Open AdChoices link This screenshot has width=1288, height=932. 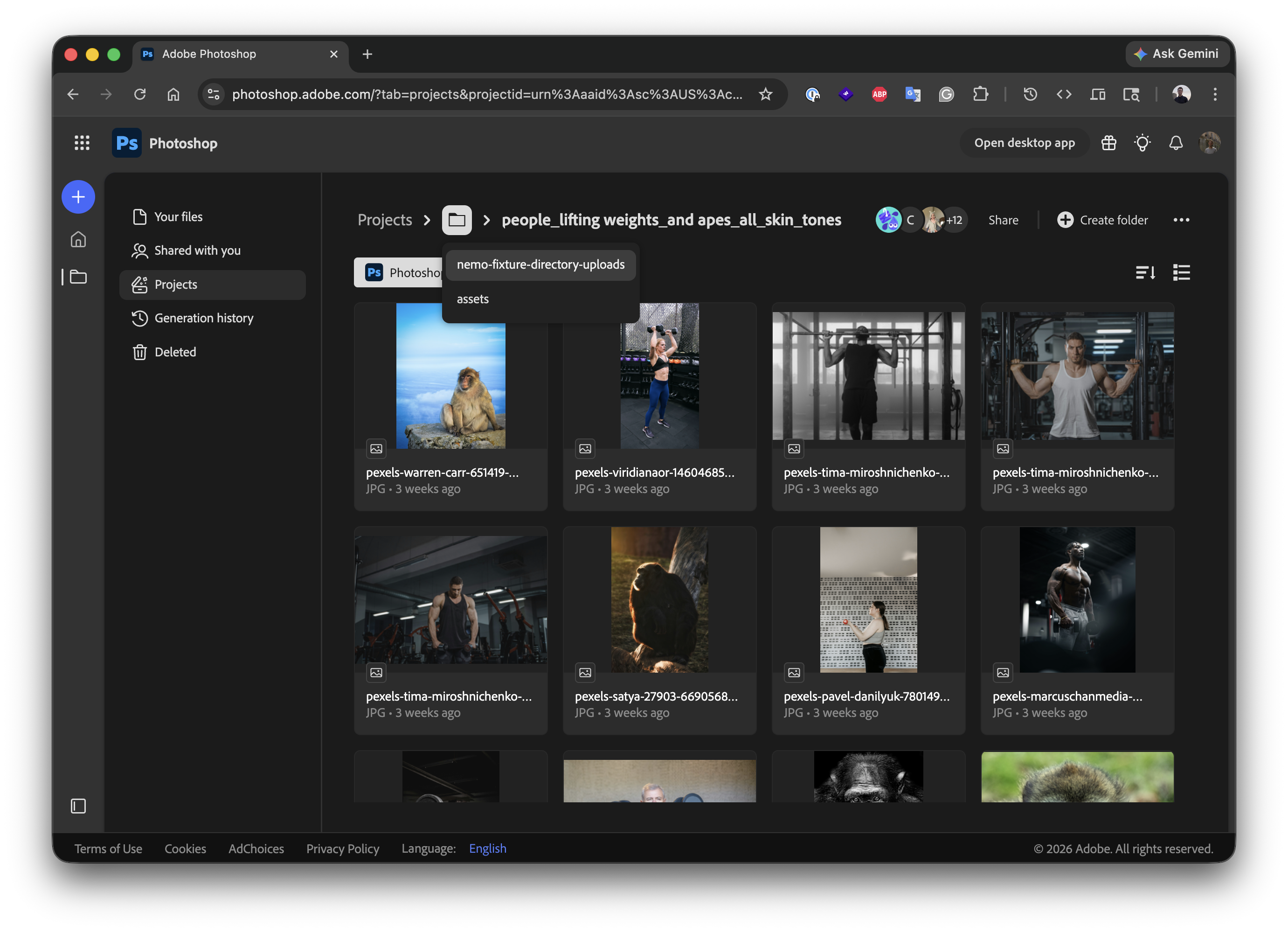coord(256,849)
